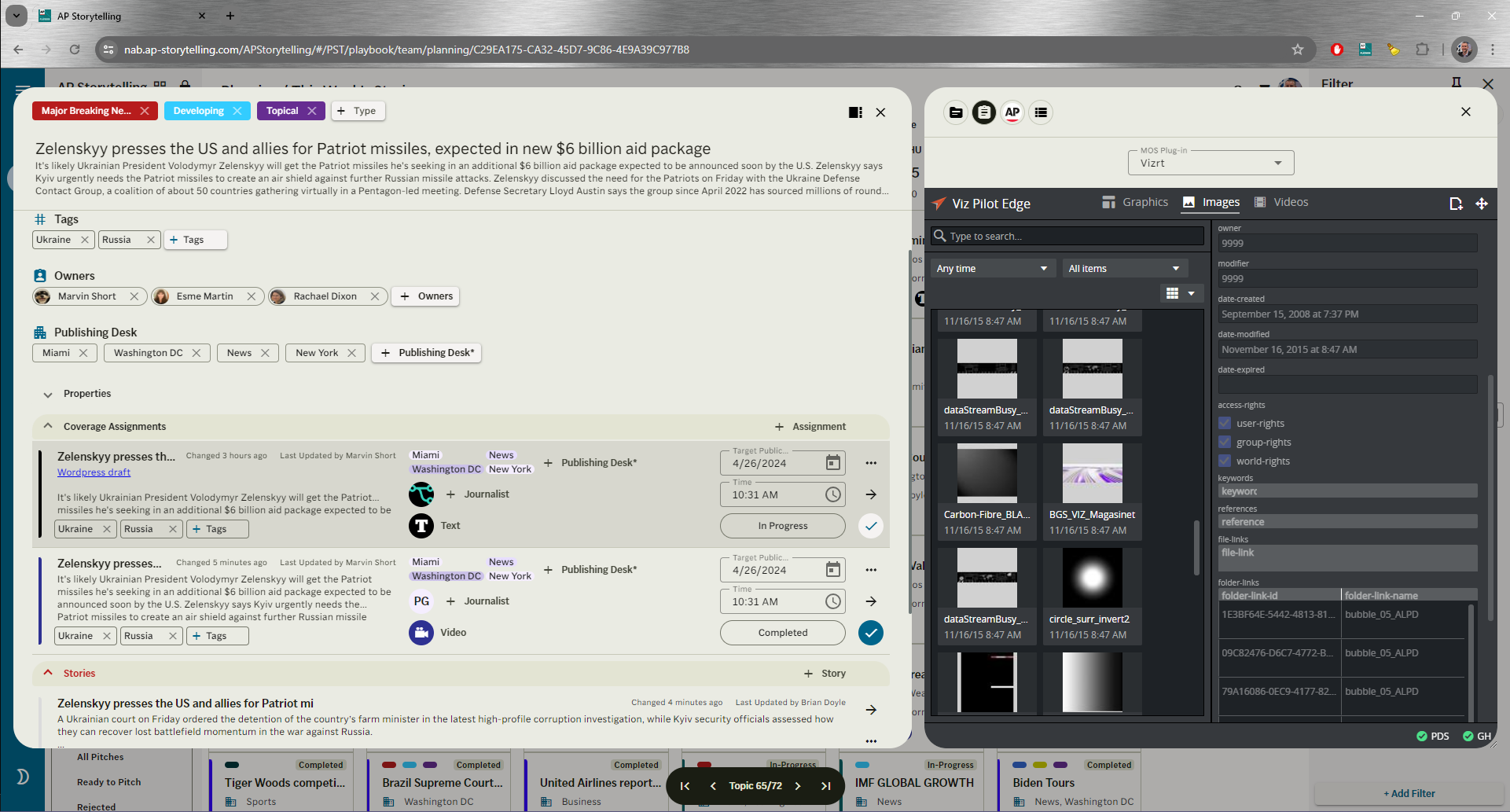Switch to the Graphics tab in Viz Pilot Edge
The width and height of the screenshot is (1510, 812).
point(1135,202)
